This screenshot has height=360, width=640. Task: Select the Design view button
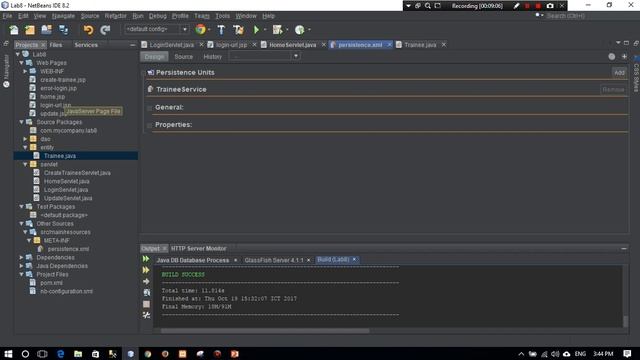click(154, 57)
